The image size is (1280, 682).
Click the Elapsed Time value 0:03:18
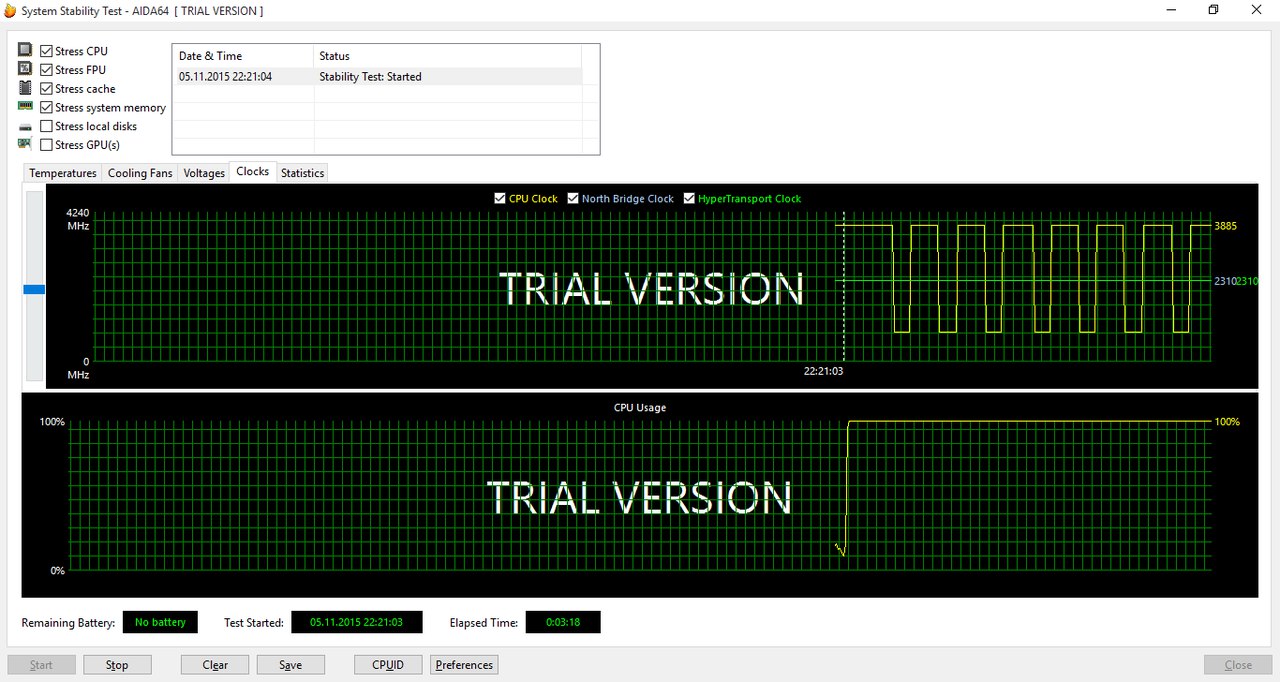[563, 622]
